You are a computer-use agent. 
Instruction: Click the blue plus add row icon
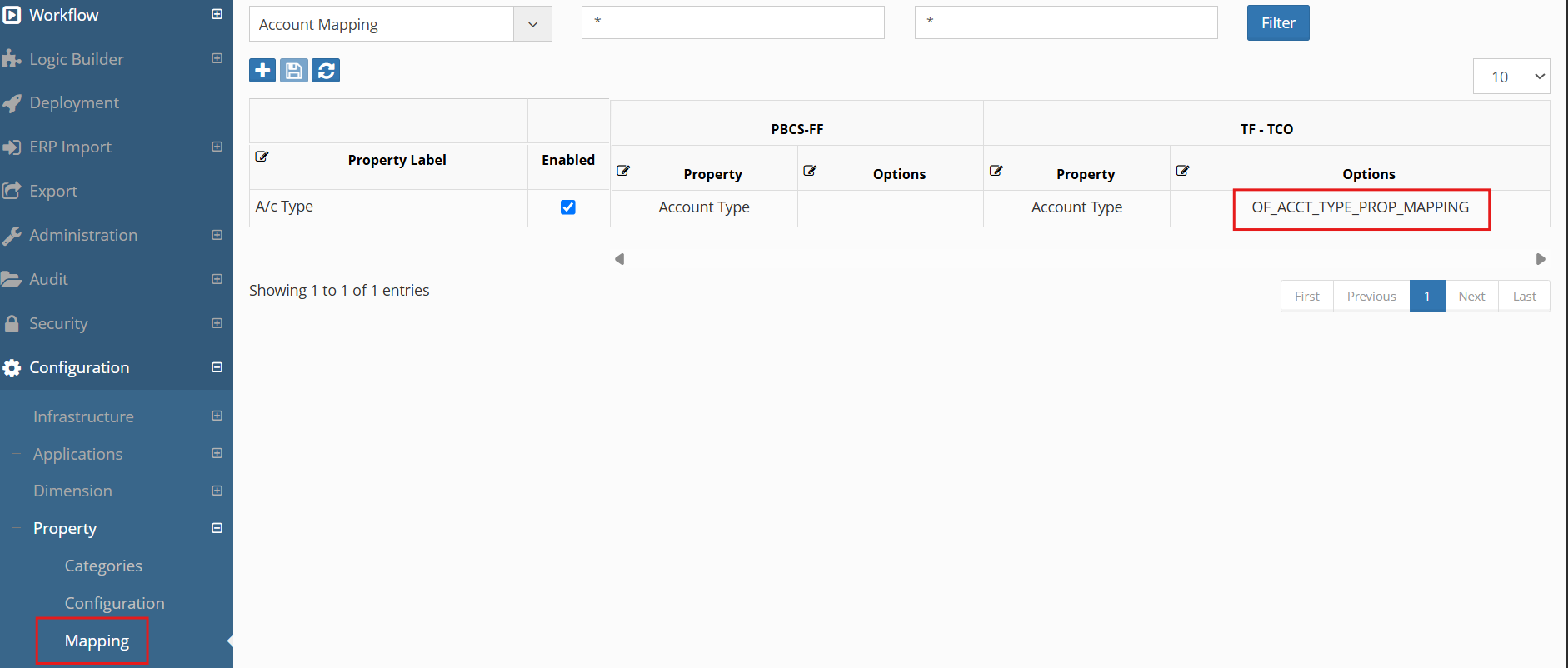[262, 71]
